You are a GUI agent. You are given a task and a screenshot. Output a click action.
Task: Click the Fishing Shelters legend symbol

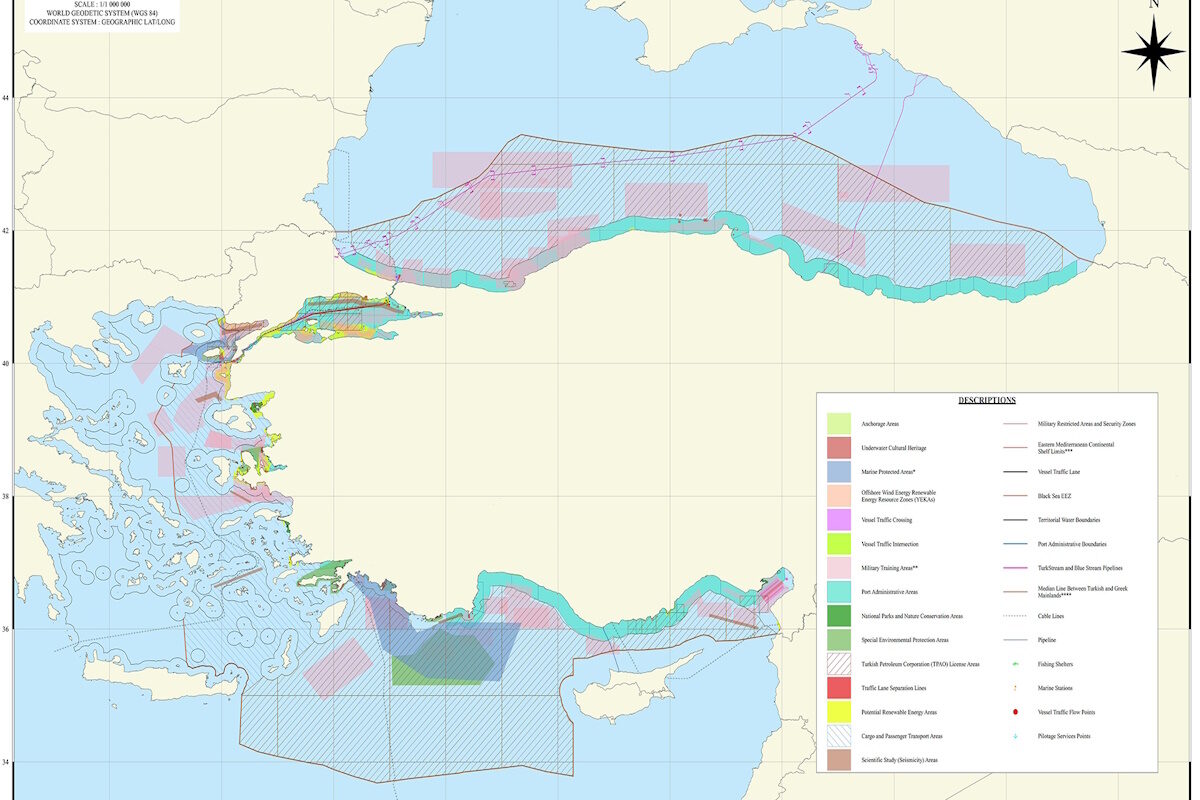tap(1015, 664)
